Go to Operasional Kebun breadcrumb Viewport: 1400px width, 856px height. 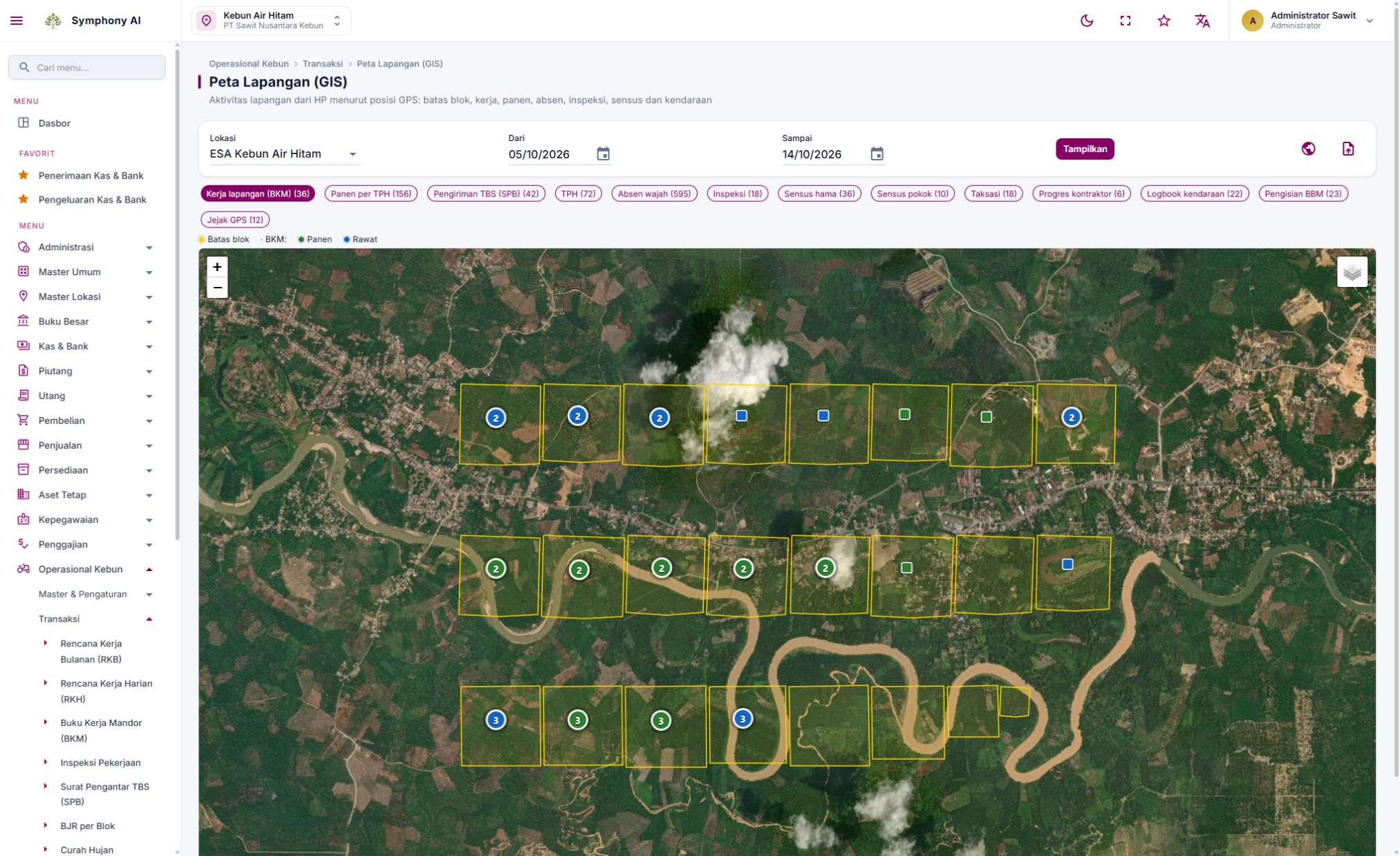(x=249, y=64)
